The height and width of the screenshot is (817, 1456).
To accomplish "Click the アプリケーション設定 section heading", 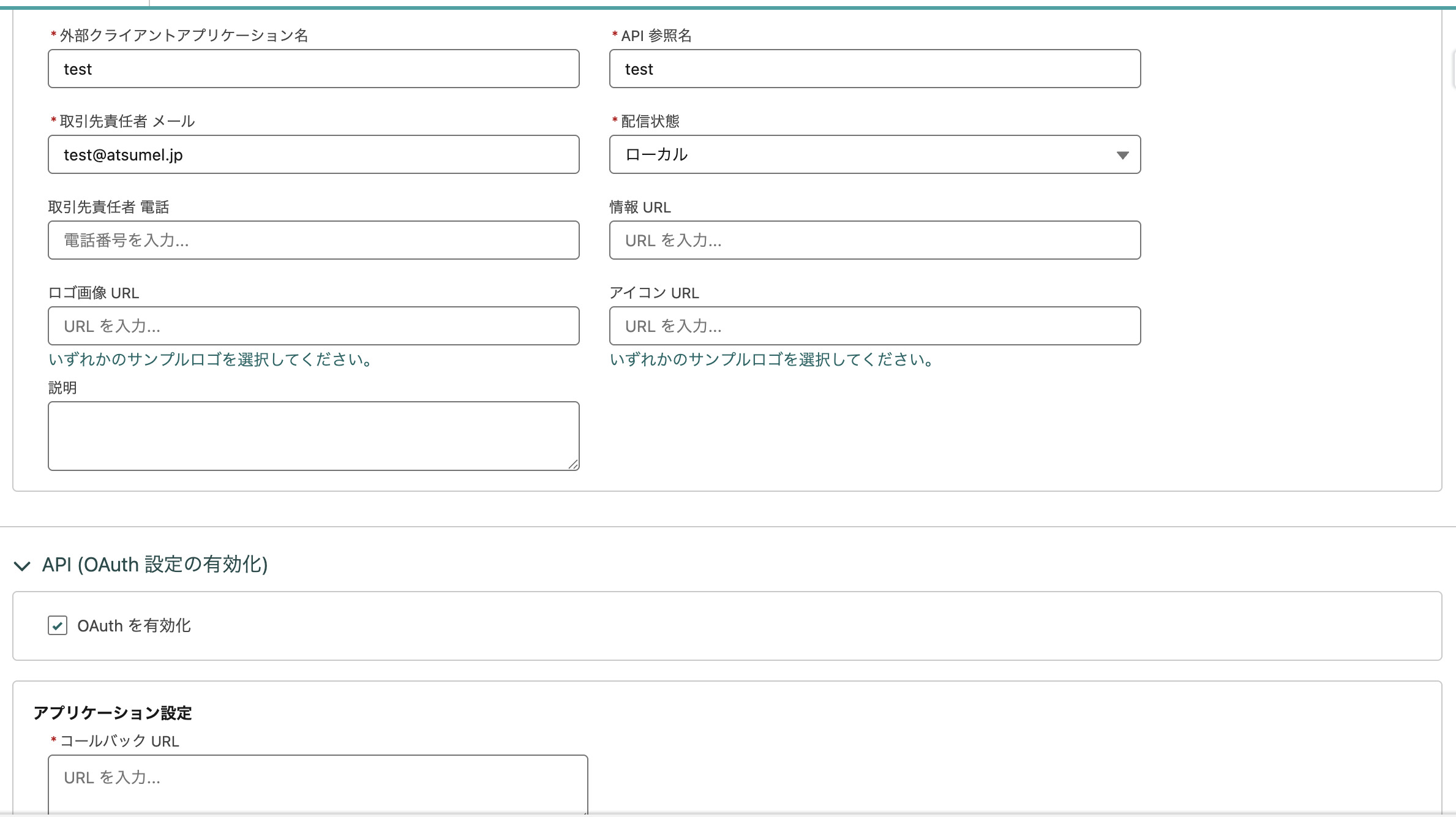I will (x=113, y=713).
